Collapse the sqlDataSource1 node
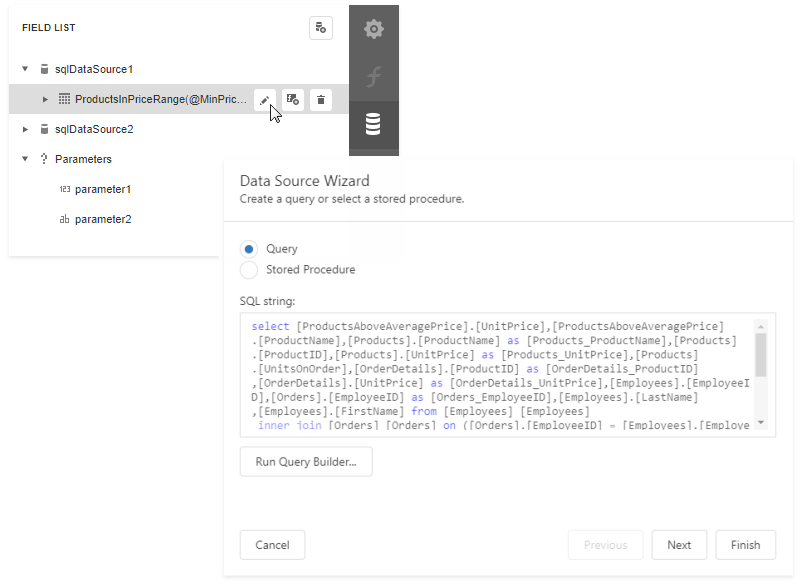This screenshot has height=587, width=804. (x=25, y=69)
